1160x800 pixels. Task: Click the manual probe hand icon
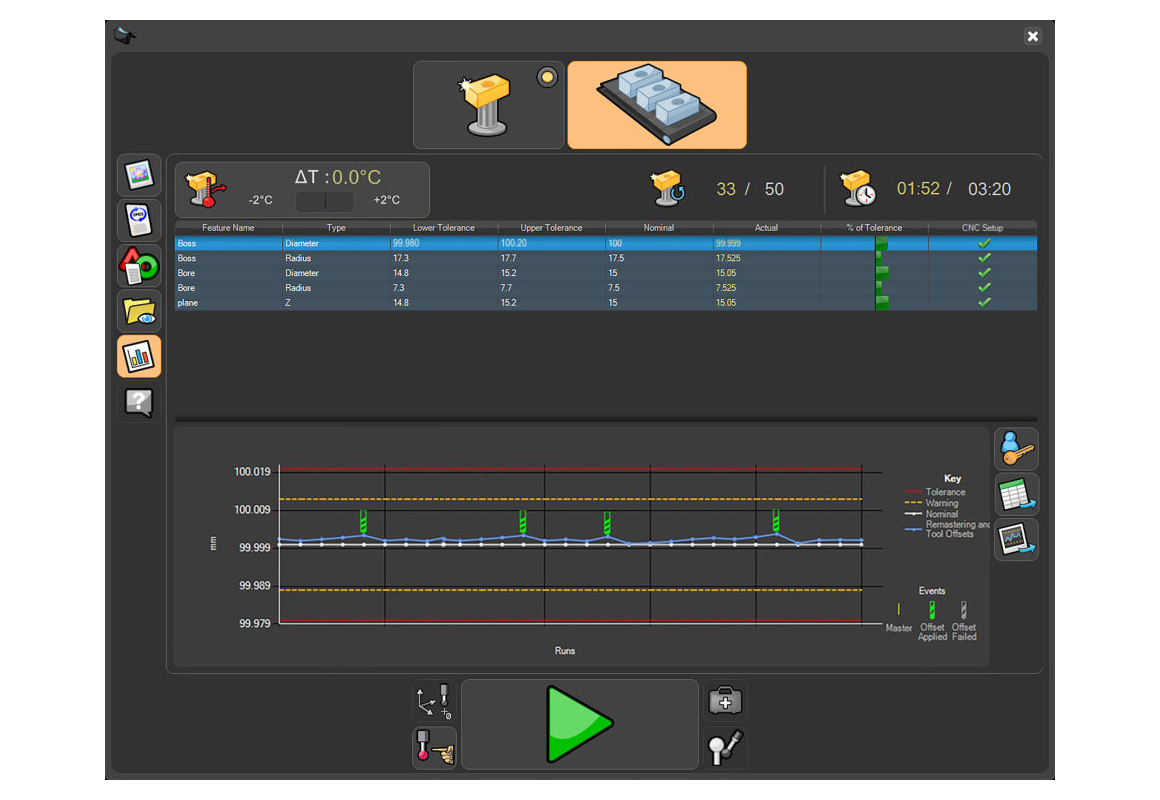point(434,747)
